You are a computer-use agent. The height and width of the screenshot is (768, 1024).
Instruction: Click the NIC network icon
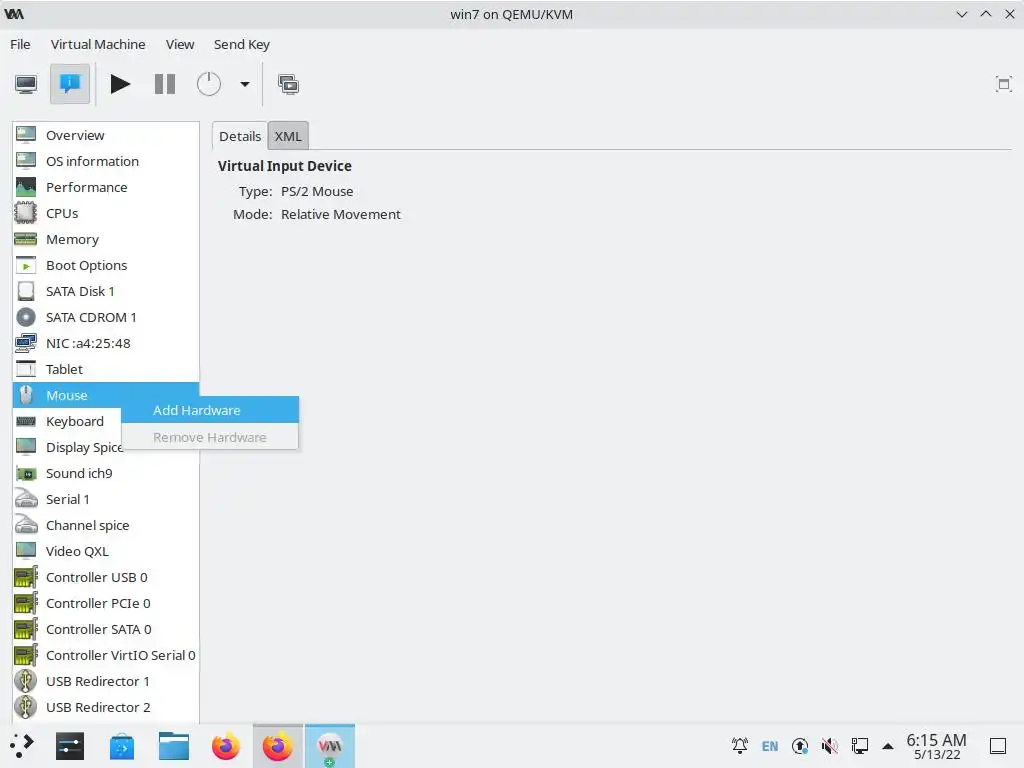(x=25, y=343)
